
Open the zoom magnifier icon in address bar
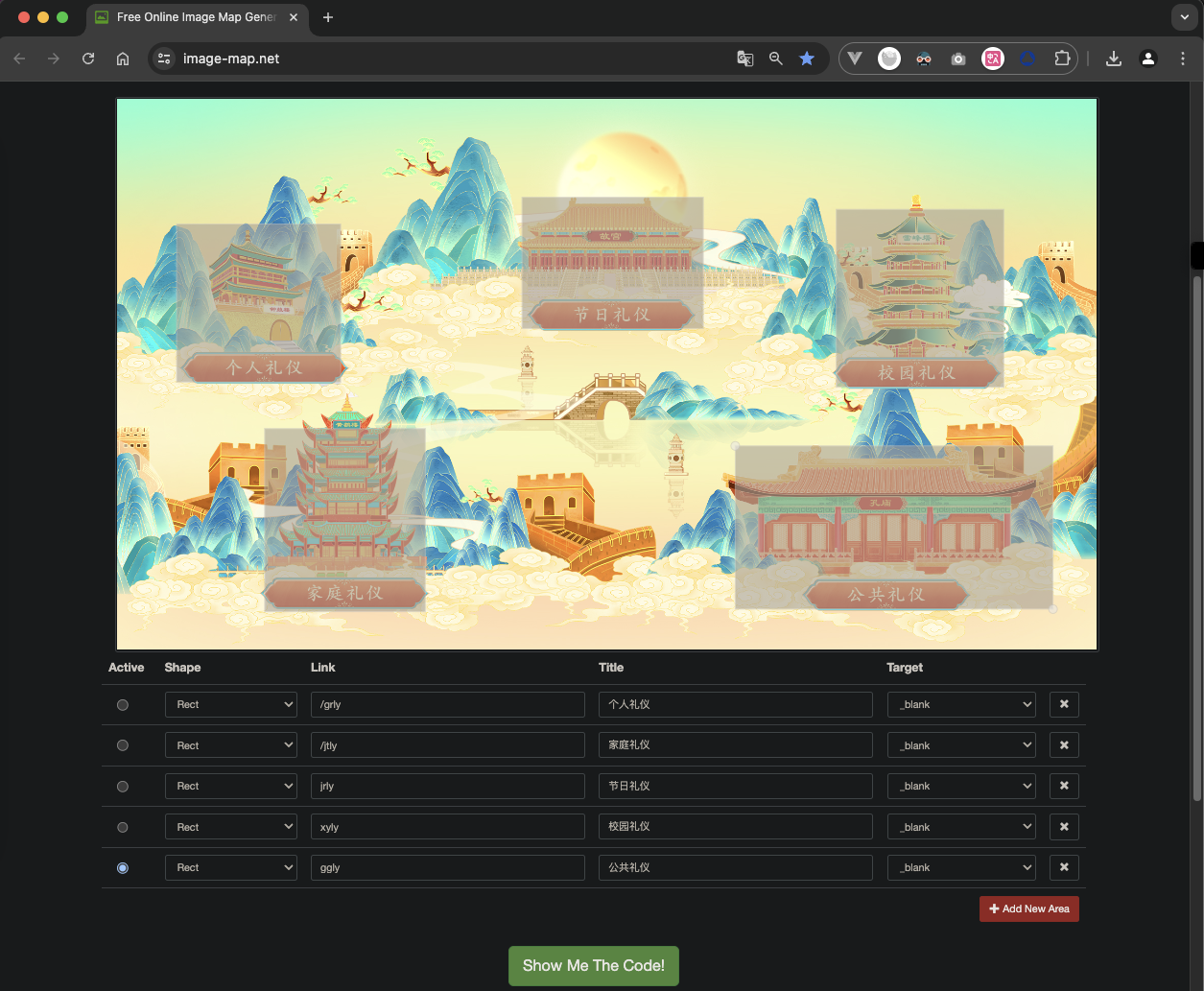[776, 59]
